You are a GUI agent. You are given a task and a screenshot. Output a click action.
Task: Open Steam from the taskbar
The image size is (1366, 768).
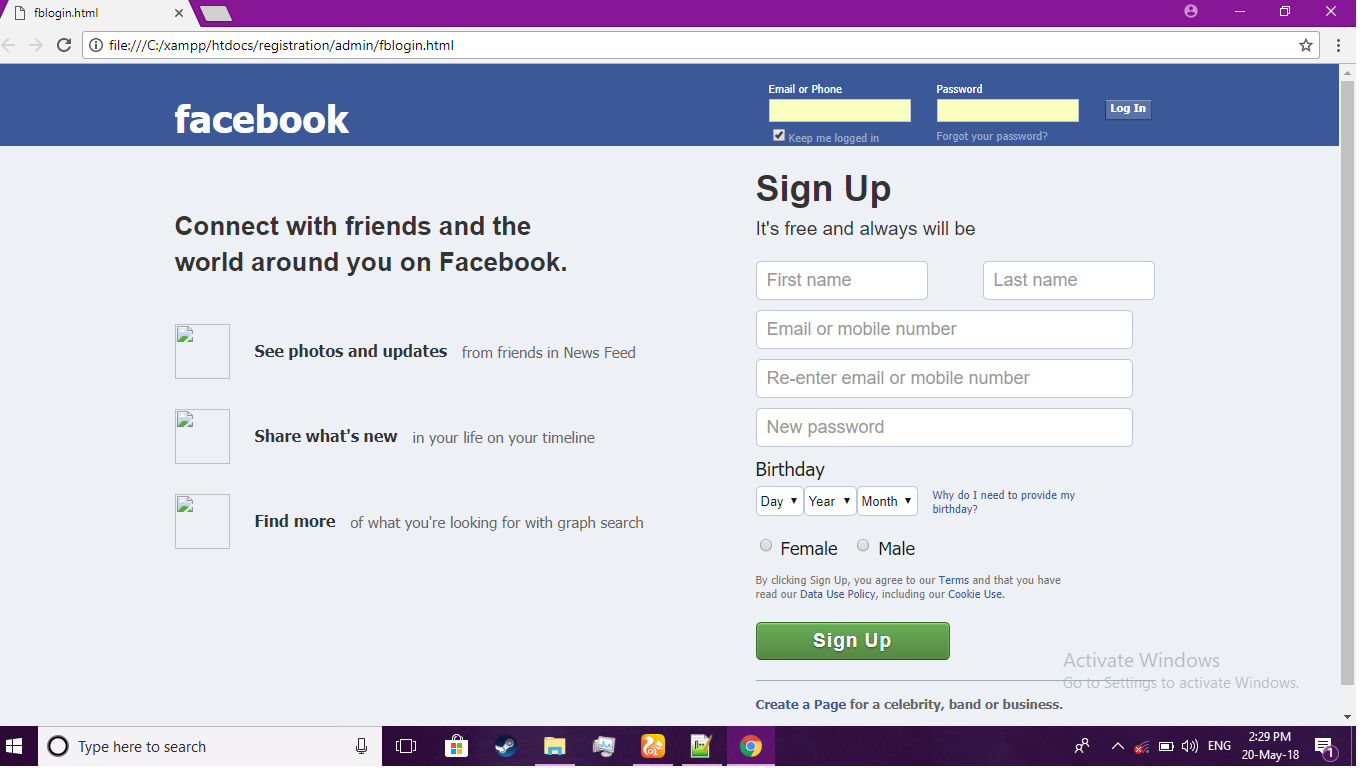(505, 746)
